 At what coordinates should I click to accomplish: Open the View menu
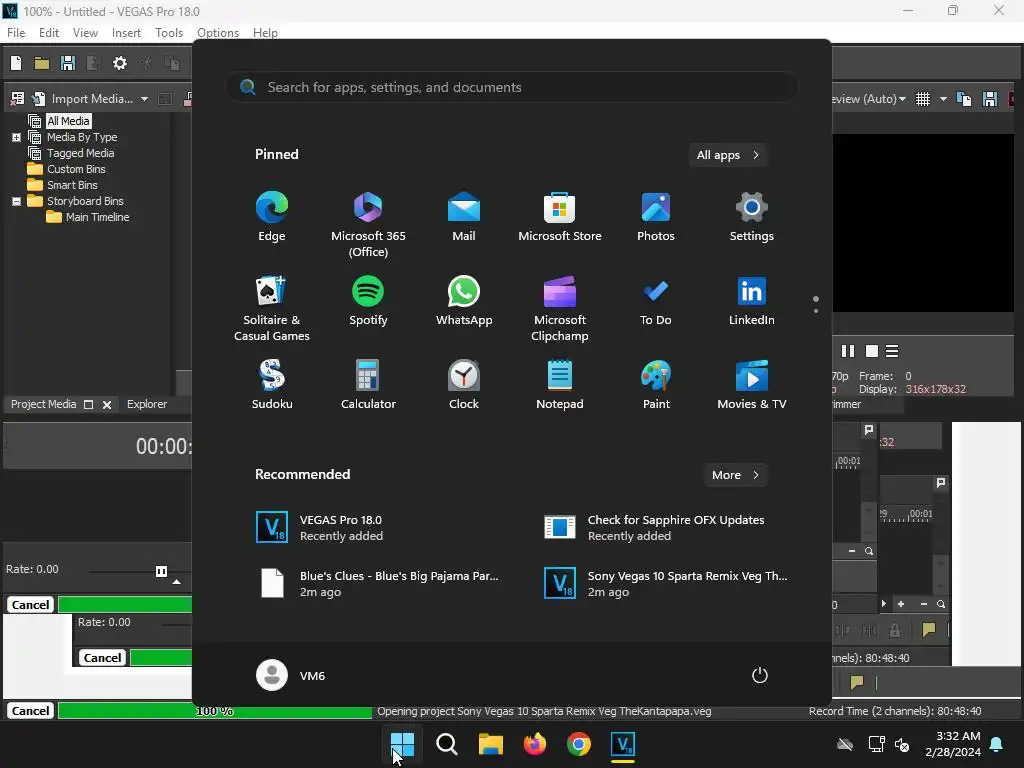coord(85,33)
